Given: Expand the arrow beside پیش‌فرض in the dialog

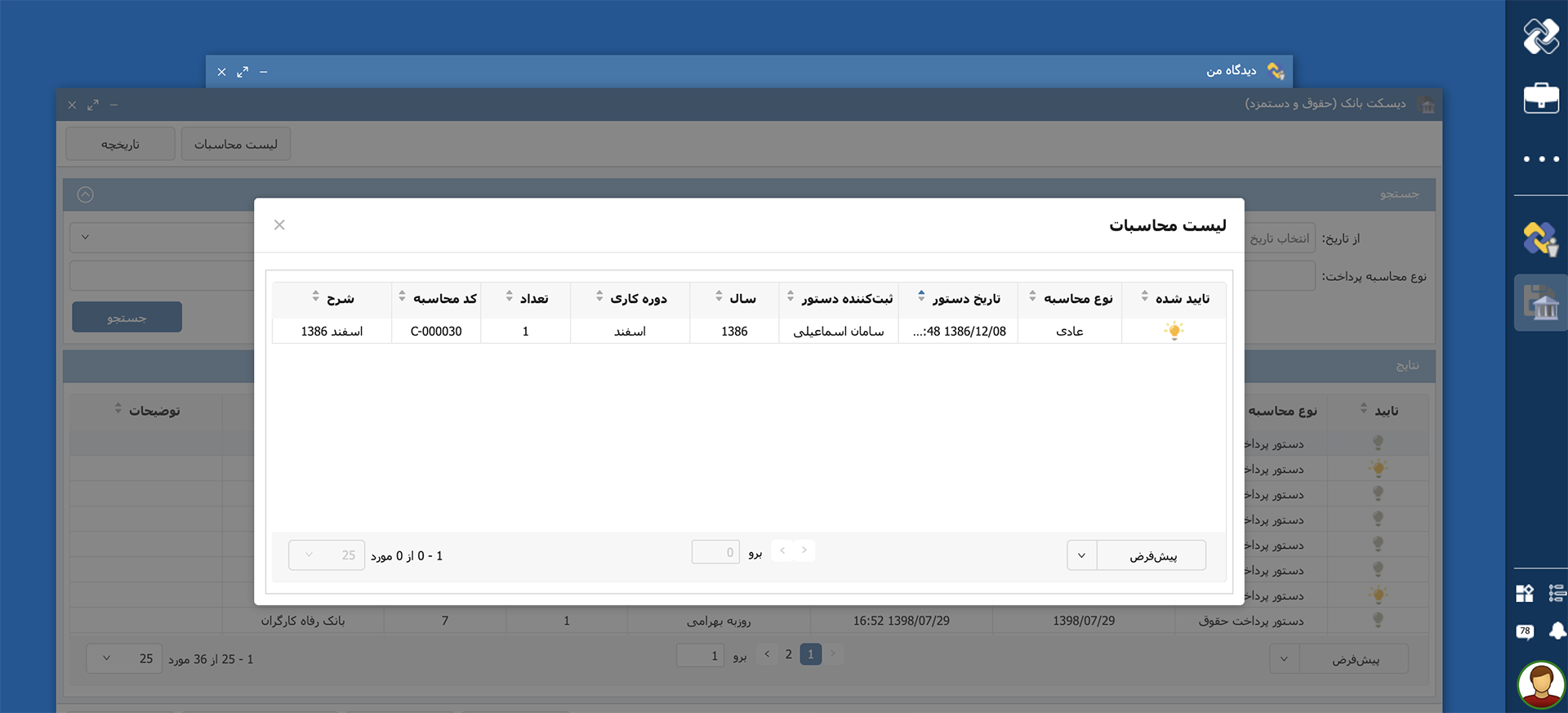Looking at the screenshot, I should 1081,555.
